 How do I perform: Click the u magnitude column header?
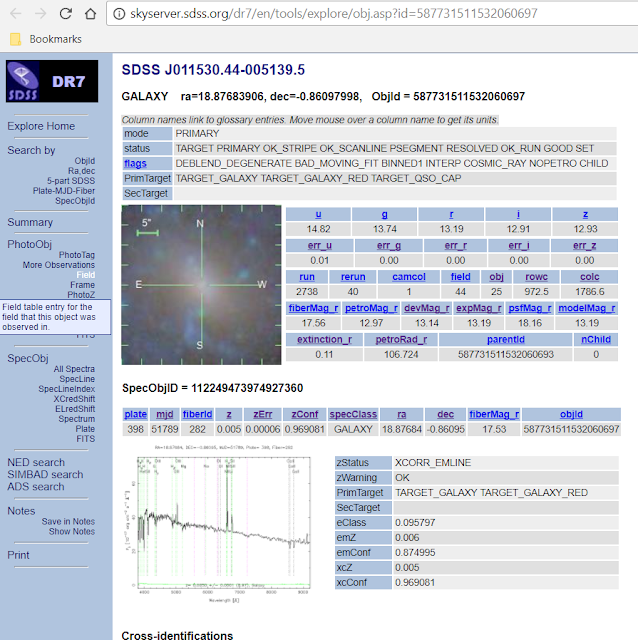point(318,214)
